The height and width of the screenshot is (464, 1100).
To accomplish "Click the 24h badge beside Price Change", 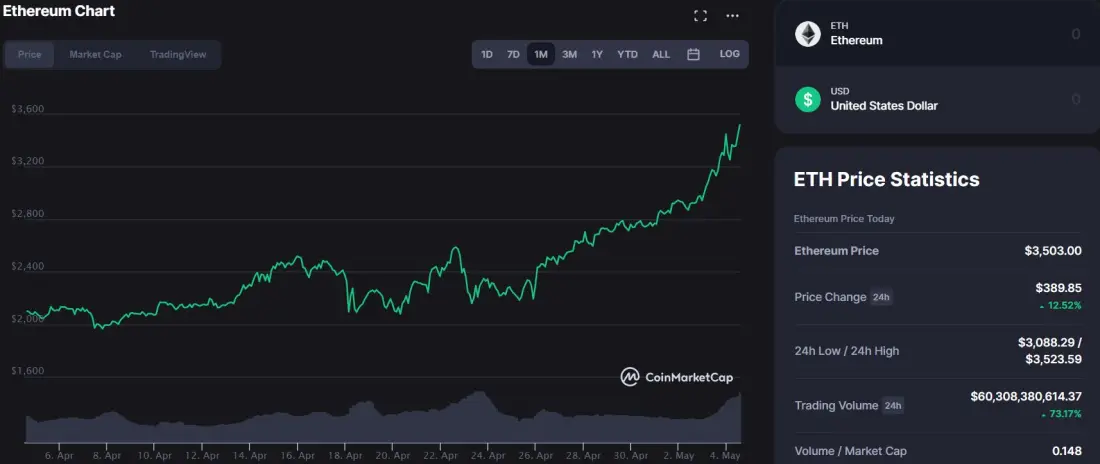I will [881, 297].
